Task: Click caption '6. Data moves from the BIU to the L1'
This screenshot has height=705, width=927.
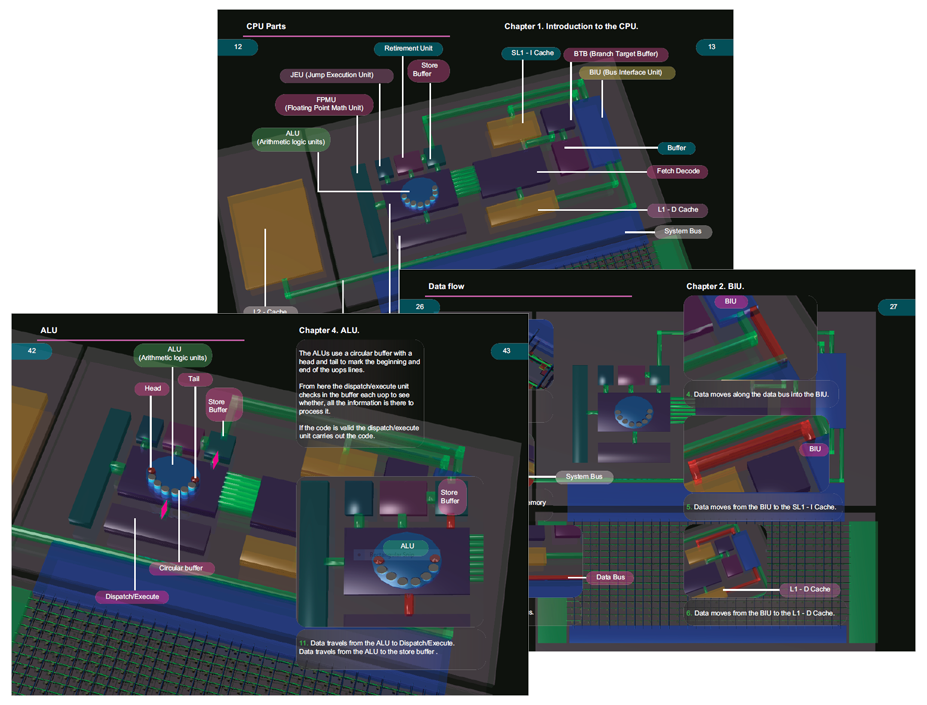Action: pos(761,613)
